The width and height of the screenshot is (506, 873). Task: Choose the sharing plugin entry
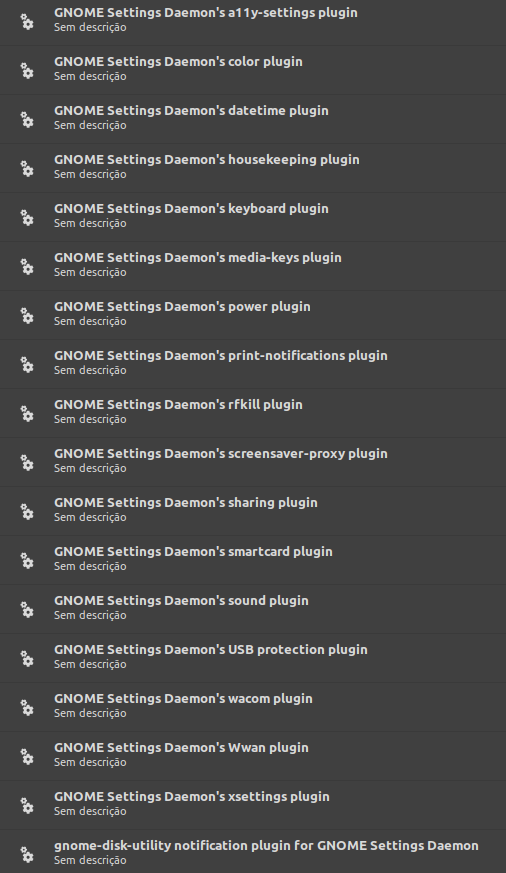pos(253,511)
